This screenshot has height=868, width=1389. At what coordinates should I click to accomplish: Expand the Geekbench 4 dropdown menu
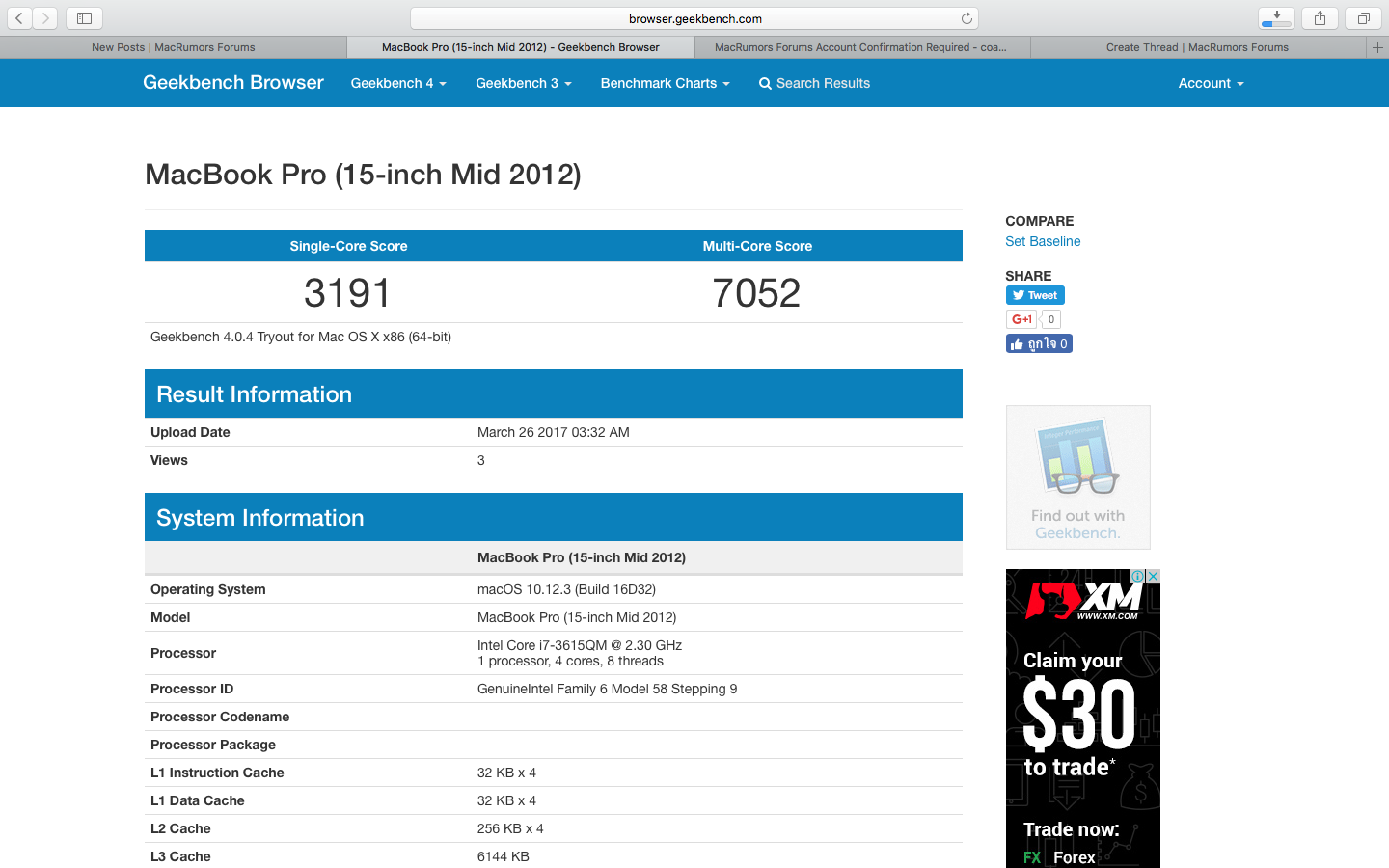398,83
